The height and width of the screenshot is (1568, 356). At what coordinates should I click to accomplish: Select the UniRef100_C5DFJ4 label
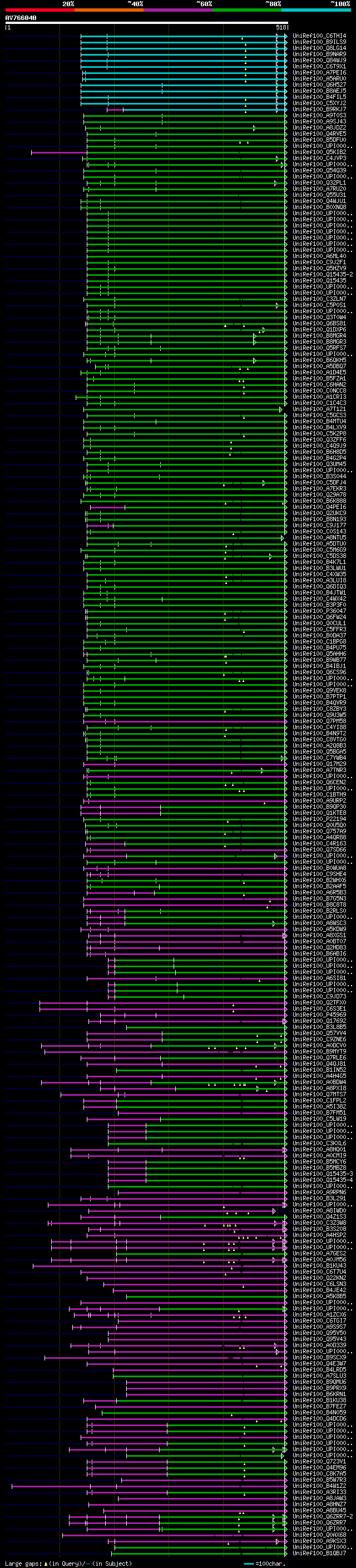click(319, 482)
